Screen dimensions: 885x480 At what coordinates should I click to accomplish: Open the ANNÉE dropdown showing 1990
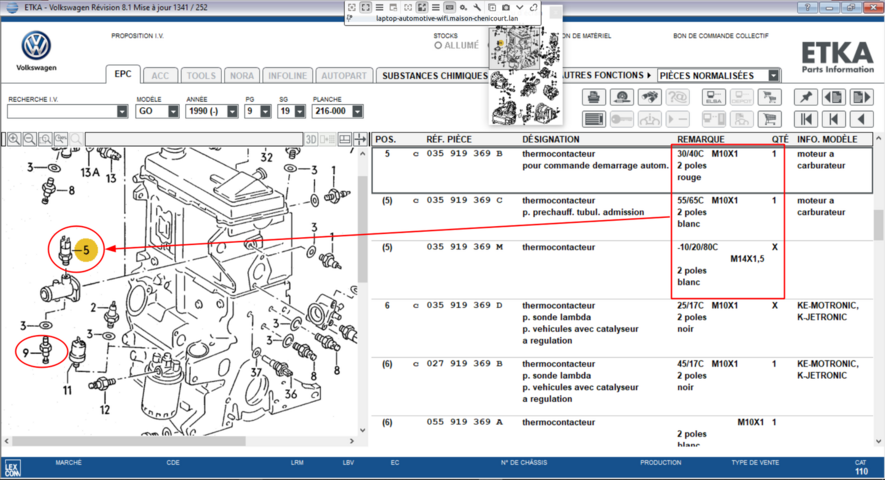pos(232,111)
